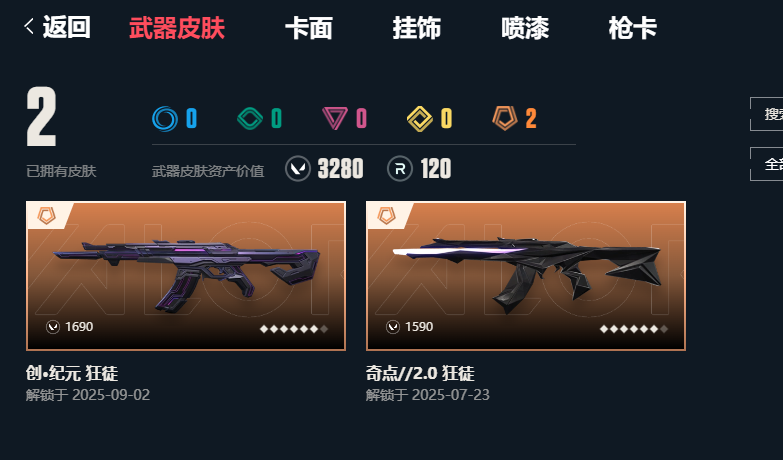The height and width of the screenshot is (460, 783).
Task: Open the 奇点//2.0 狂徒 skin thumbnail
Action: [x=526, y=276]
